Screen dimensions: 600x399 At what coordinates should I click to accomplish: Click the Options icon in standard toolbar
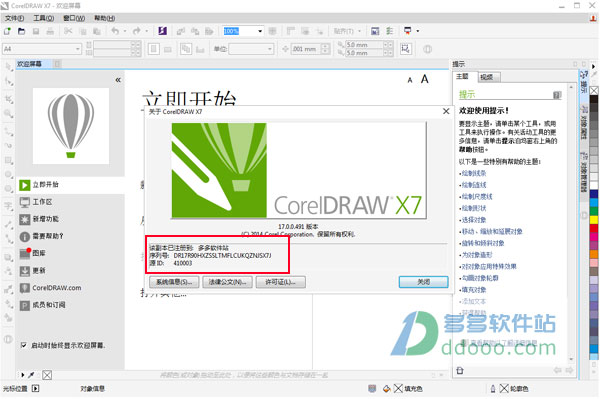coord(390,31)
